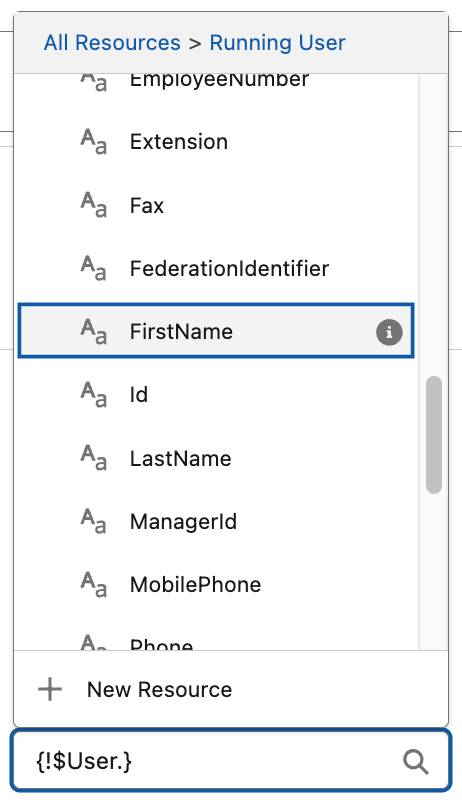The height and width of the screenshot is (806, 462).
Task: Pick the MobilePhone field
Action: click(216, 584)
